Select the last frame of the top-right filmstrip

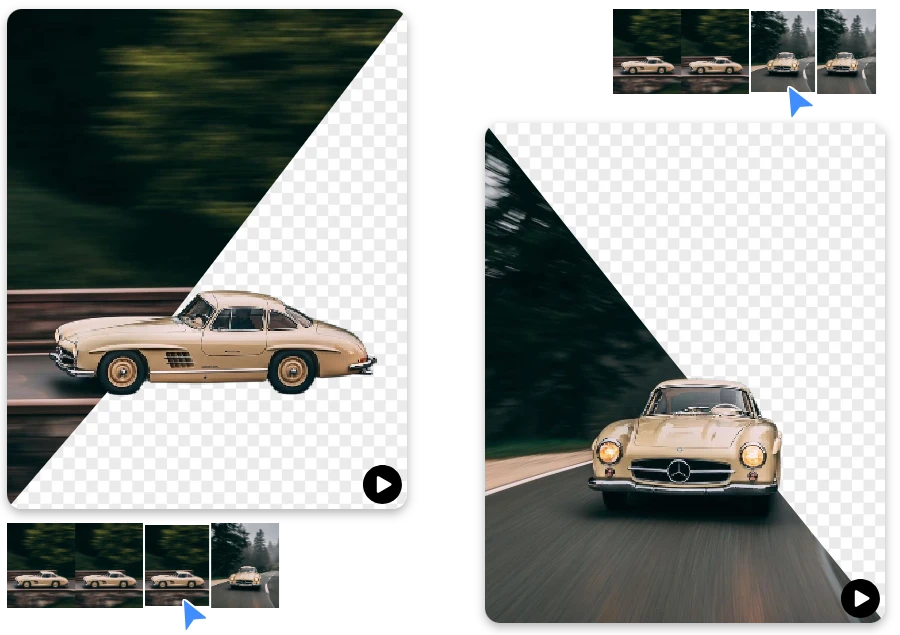pyautogui.click(x=848, y=51)
